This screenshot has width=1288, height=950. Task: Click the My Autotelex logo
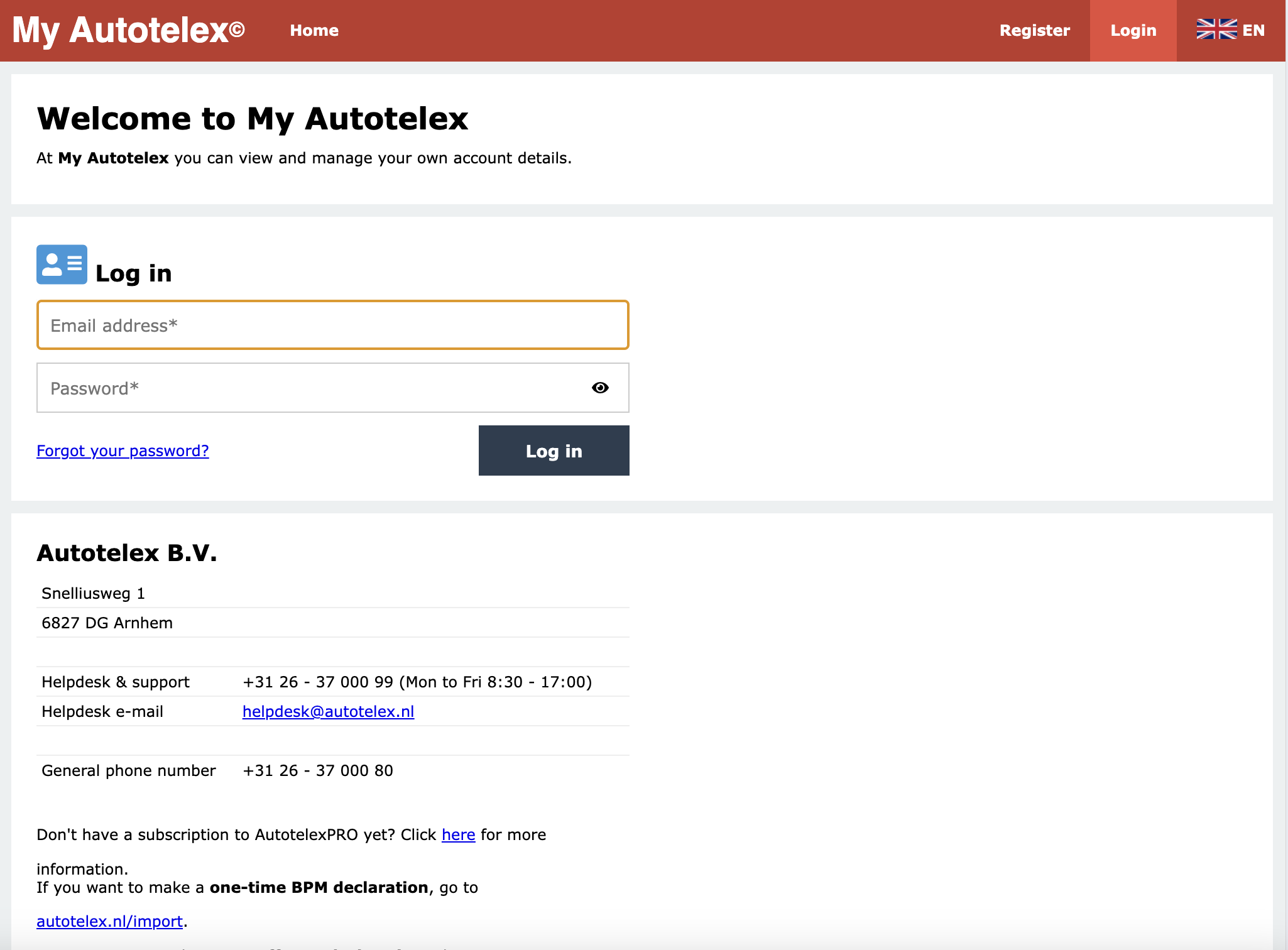click(x=128, y=30)
